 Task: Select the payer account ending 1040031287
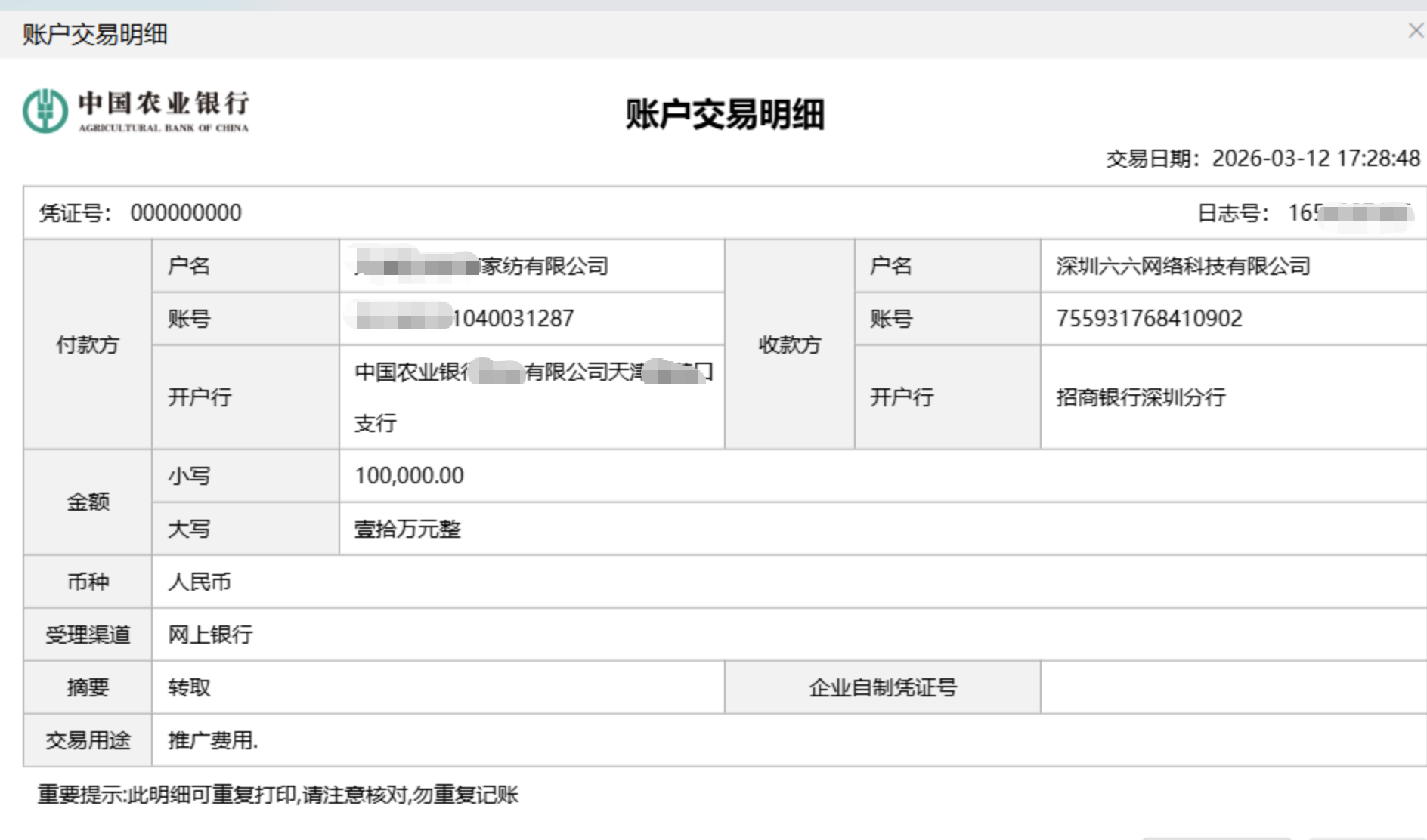click(x=466, y=319)
